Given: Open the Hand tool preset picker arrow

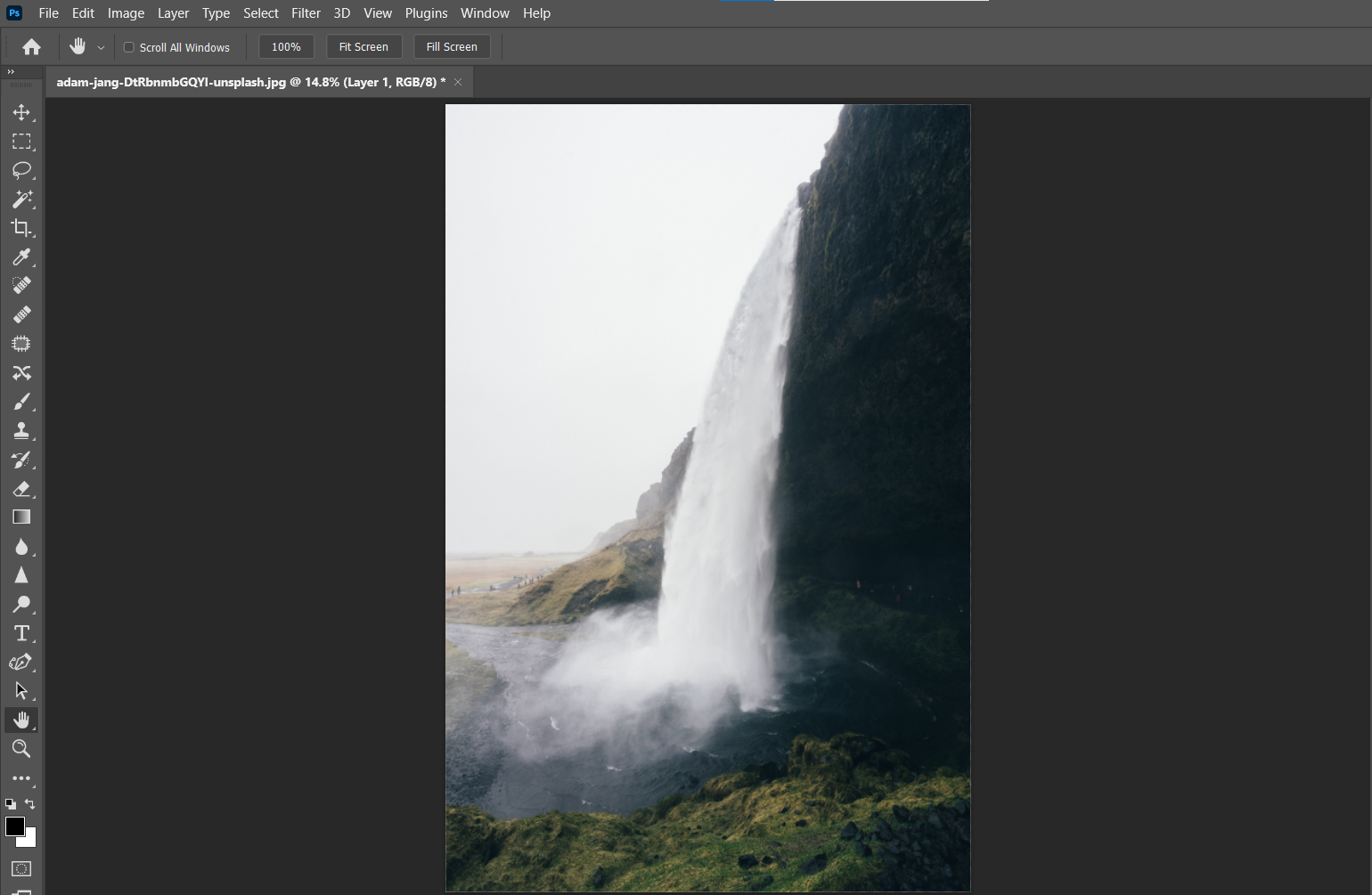Looking at the screenshot, I should point(101,47).
